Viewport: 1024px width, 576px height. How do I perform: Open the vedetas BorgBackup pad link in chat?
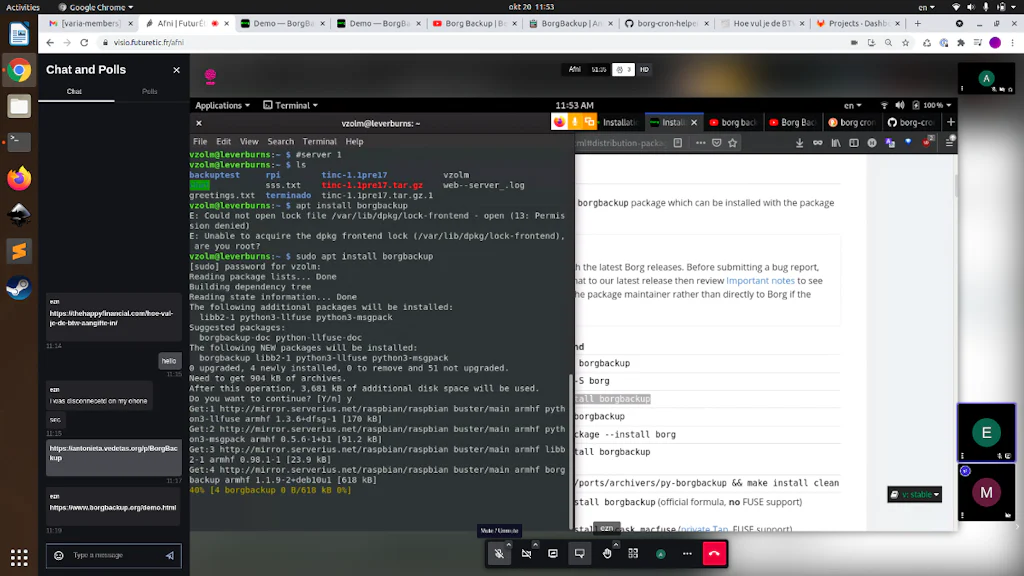pos(114,453)
